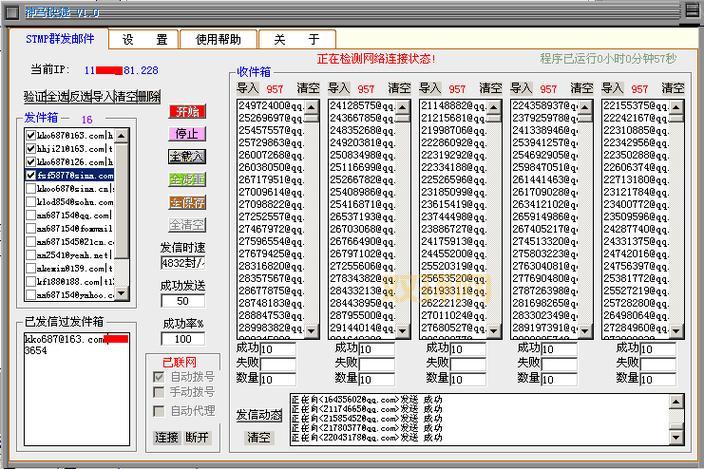
Task: Check the kkoo687@sina.cn sender checkbox
Action: pos(31,188)
